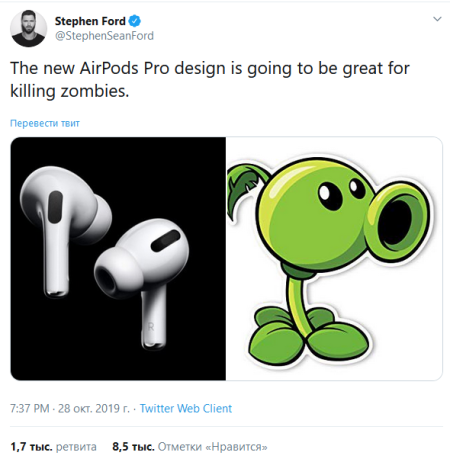Open the AirPods Pro photo on black background

(x=118, y=258)
